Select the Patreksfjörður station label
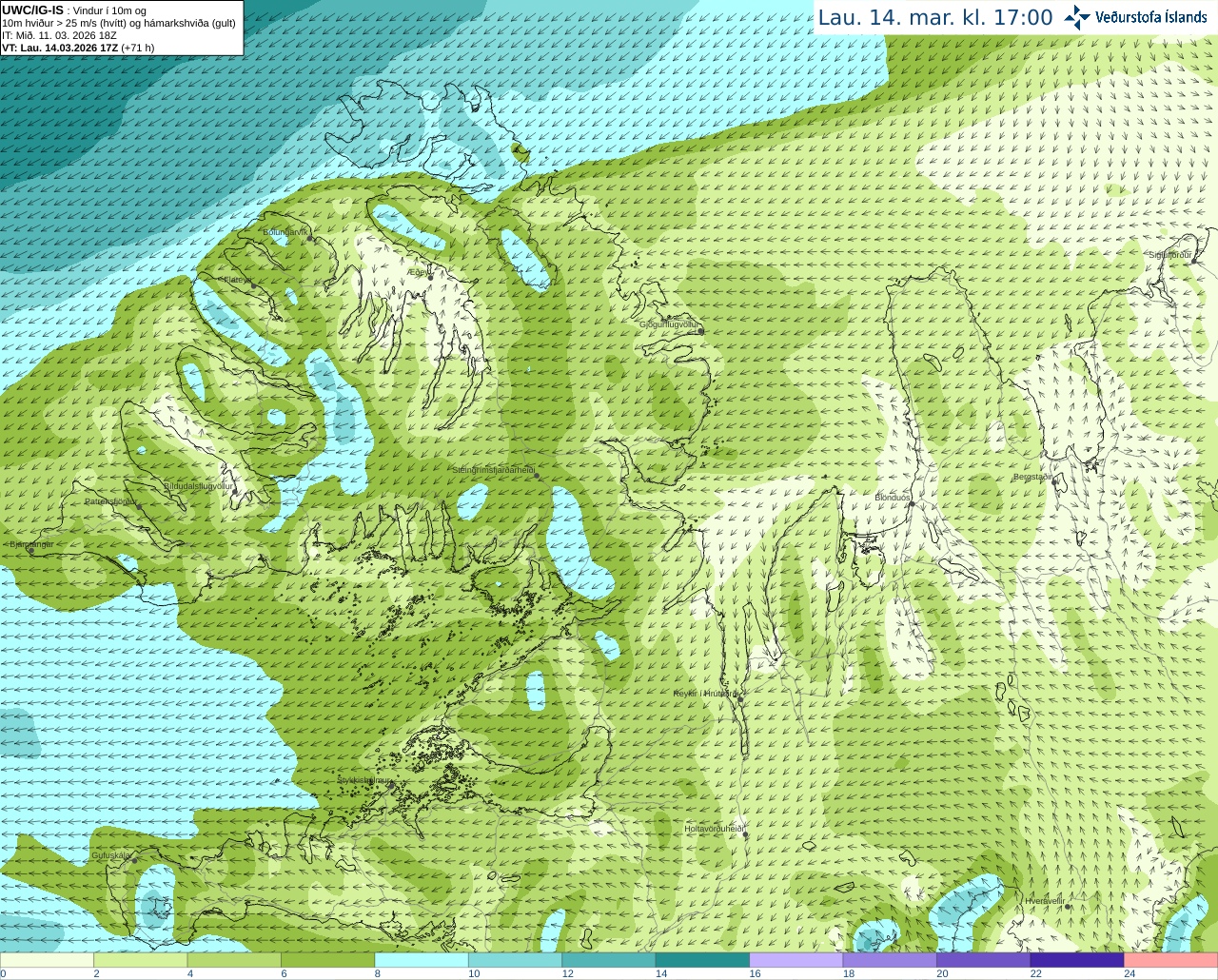The image size is (1218, 980). (x=110, y=500)
